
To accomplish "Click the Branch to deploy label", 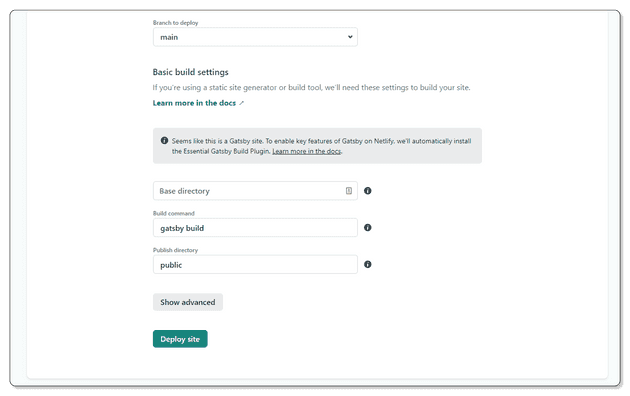I will click(176, 23).
